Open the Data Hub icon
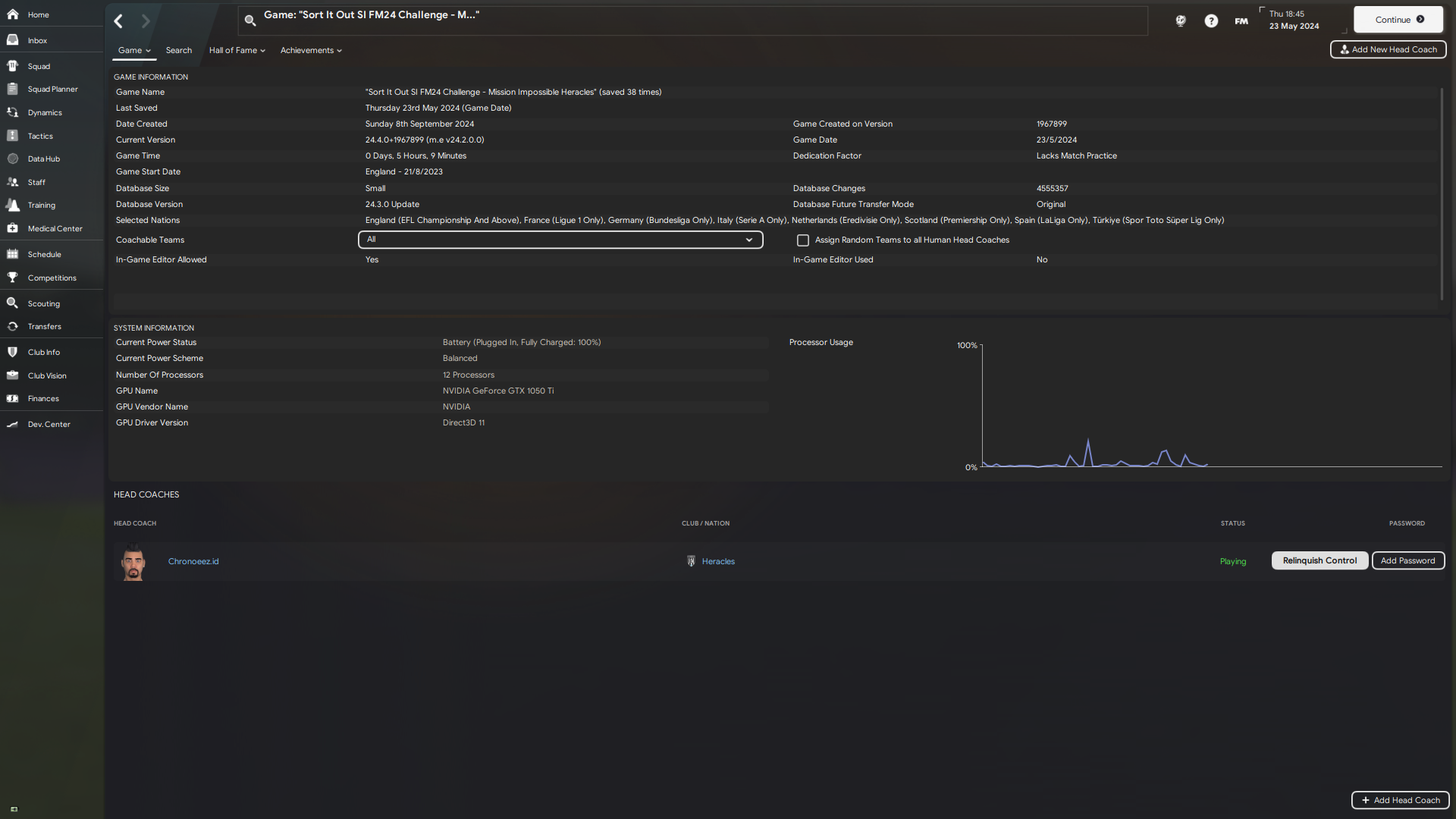The height and width of the screenshot is (819, 1456). pos(13,158)
